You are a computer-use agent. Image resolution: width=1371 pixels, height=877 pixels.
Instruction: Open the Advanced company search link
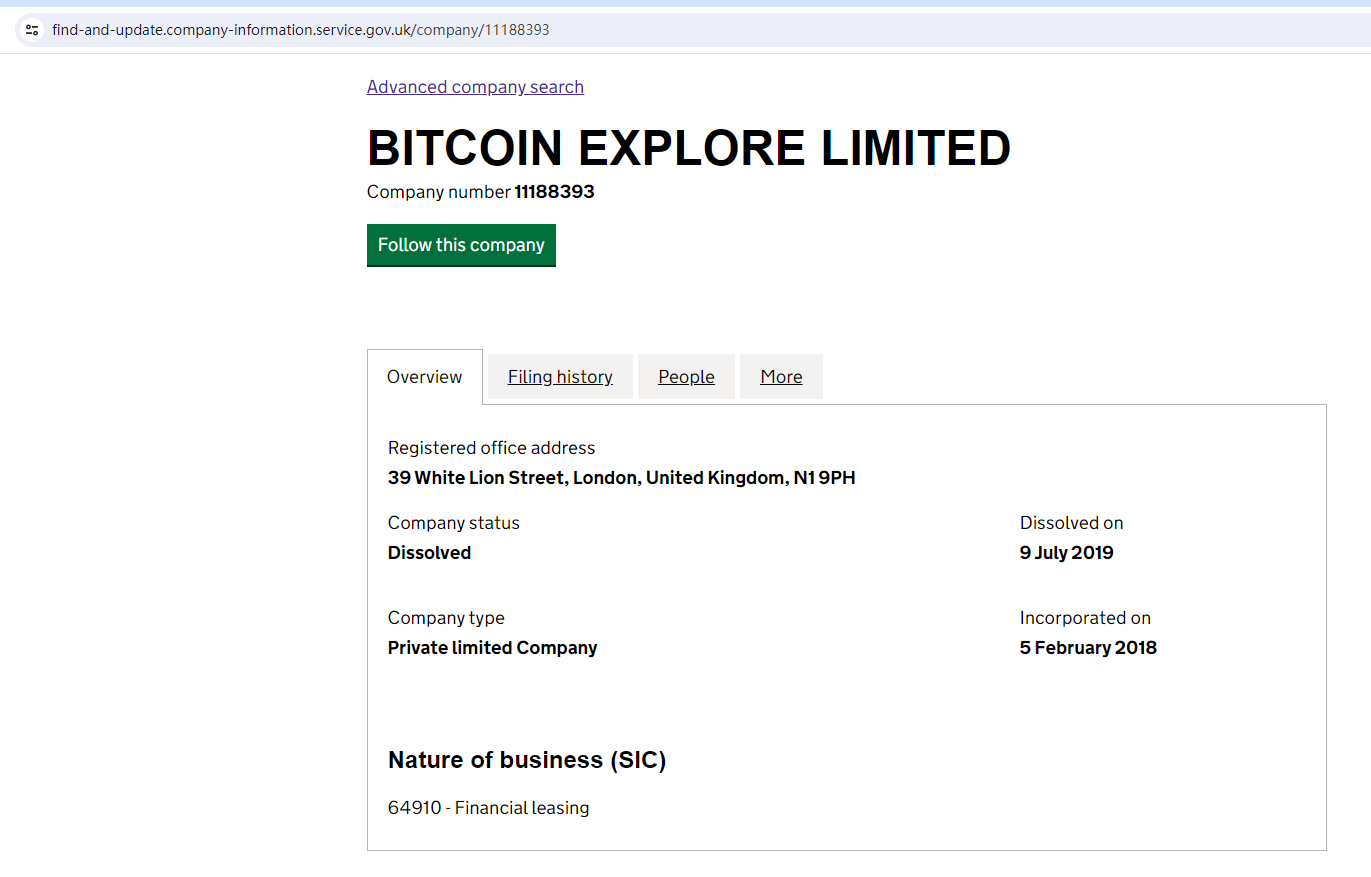coord(475,87)
